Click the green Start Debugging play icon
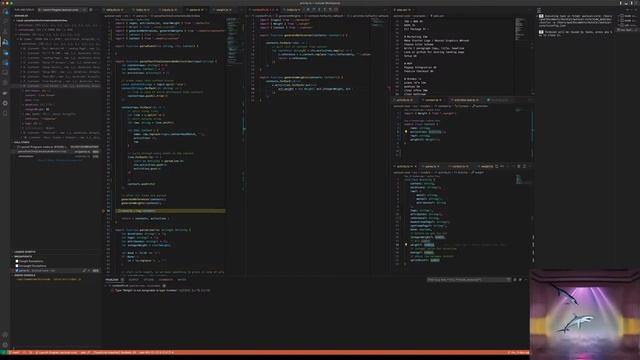 coord(39,9)
